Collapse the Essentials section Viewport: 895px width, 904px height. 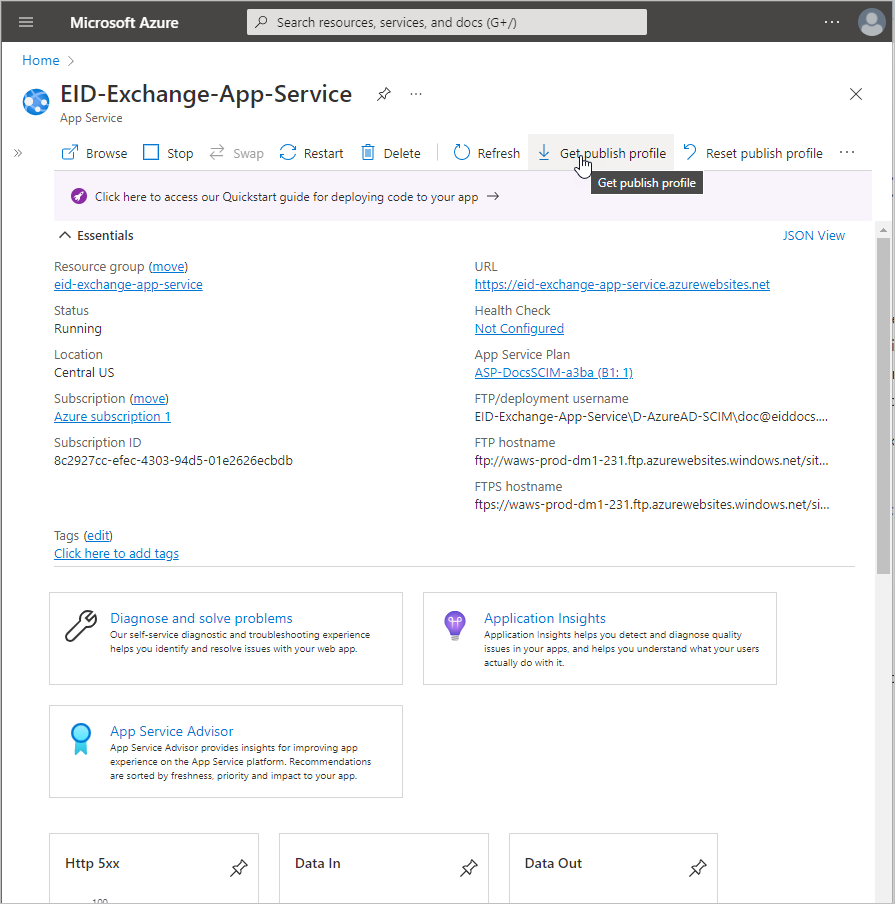(66, 236)
